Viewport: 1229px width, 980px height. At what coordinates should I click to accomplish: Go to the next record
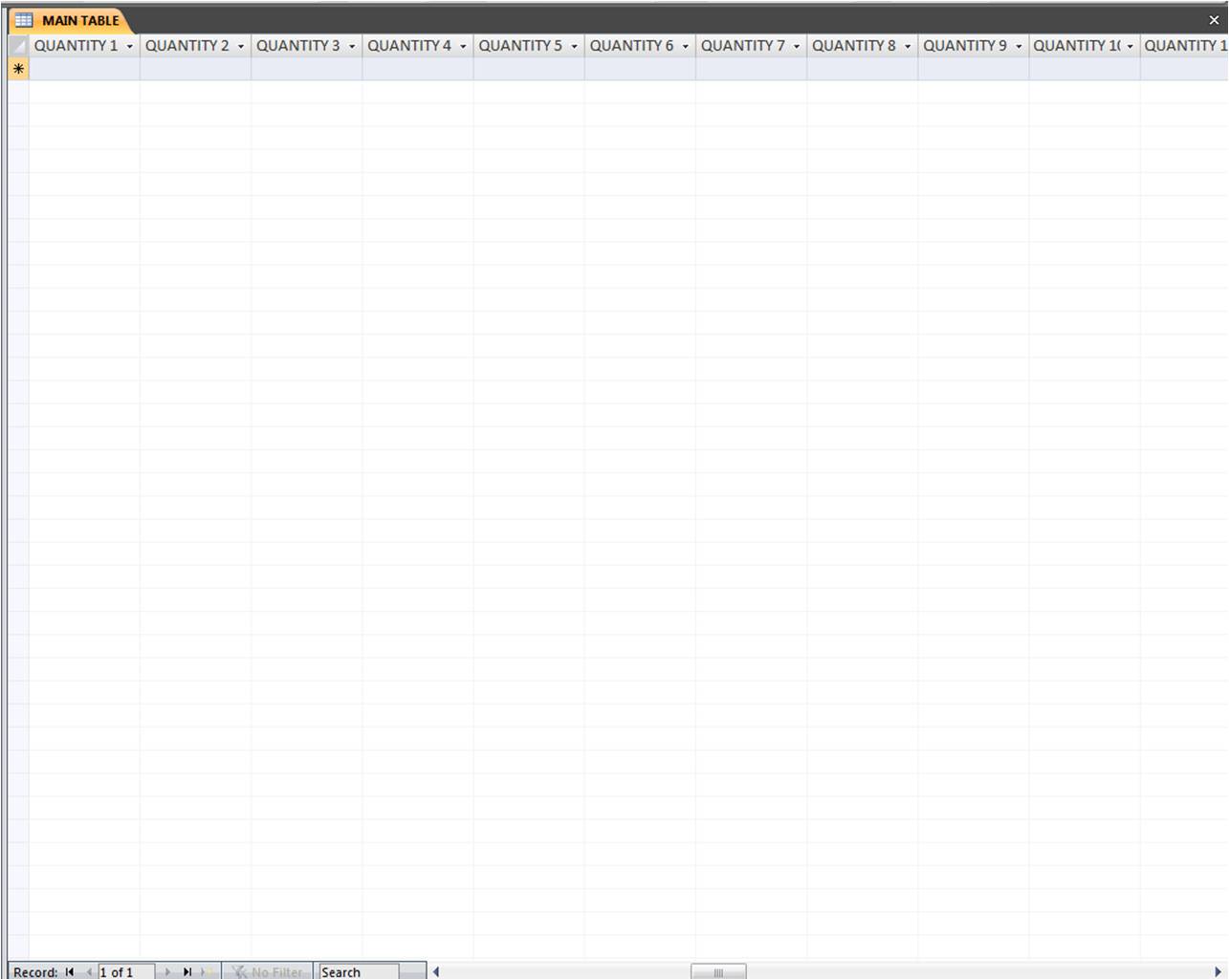pyautogui.click(x=167, y=971)
